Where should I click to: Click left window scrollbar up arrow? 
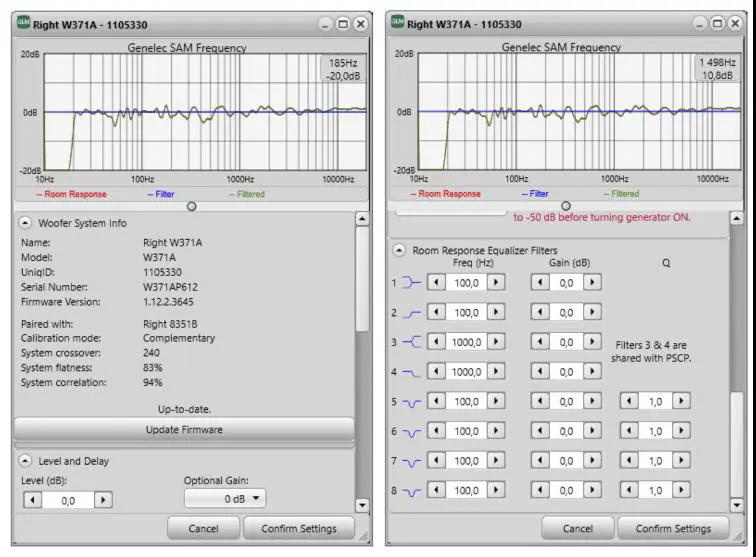click(x=362, y=219)
